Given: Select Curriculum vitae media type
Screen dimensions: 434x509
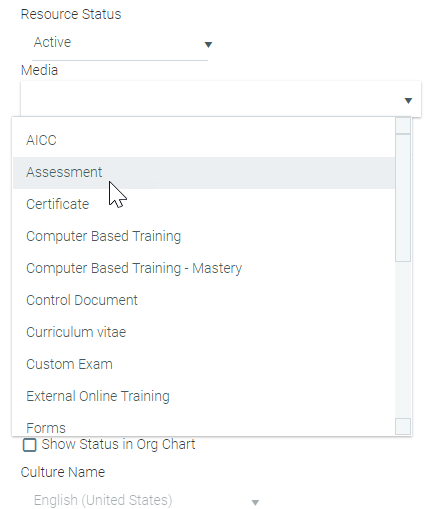Looking at the screenshot, I should [204, 332].
